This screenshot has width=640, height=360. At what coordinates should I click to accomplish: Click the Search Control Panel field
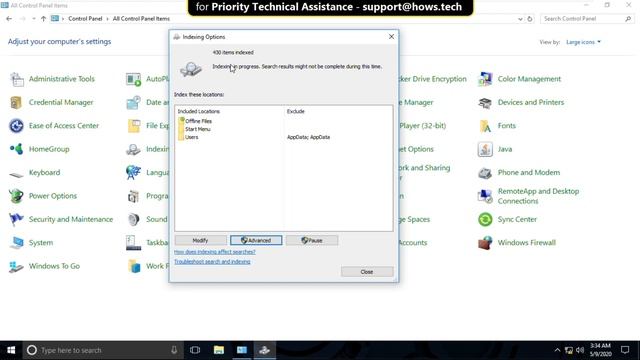tap(587, 19)
